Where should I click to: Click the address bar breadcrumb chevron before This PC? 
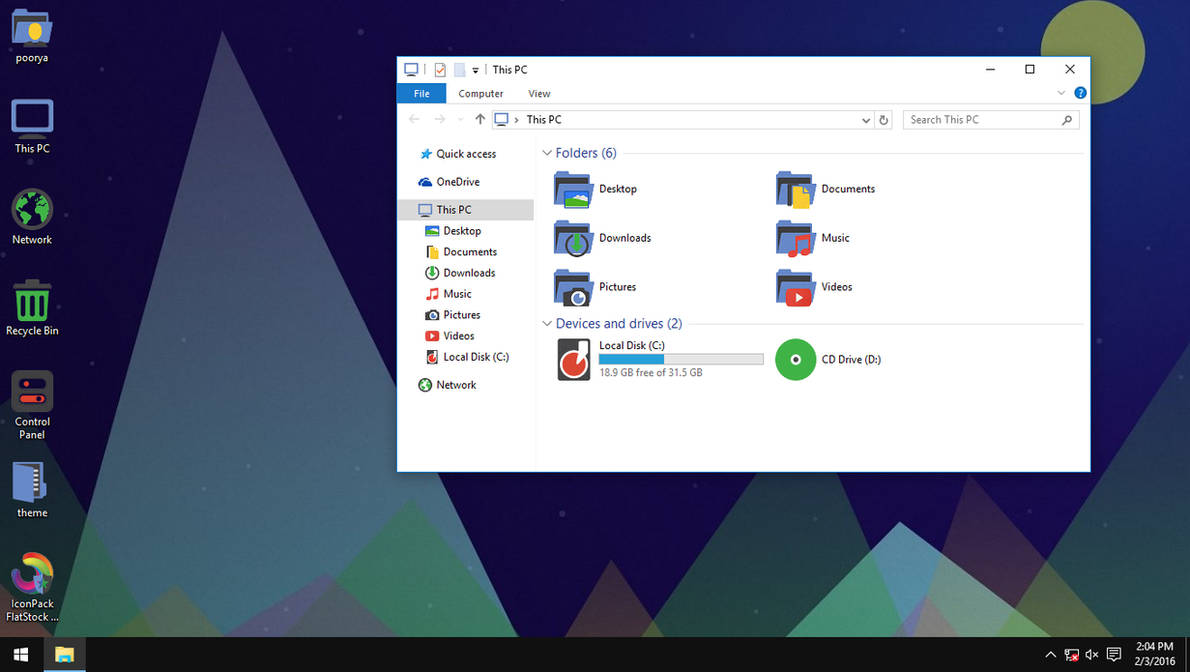click(516, 120)
